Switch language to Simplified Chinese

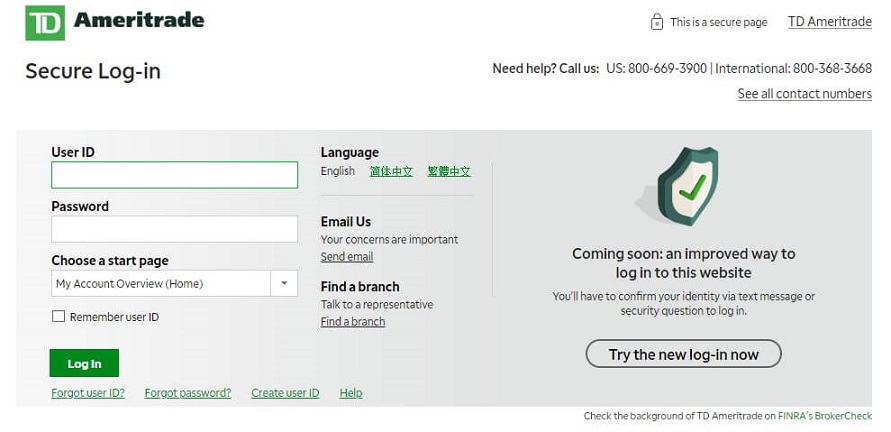click(x=391, y=171)
